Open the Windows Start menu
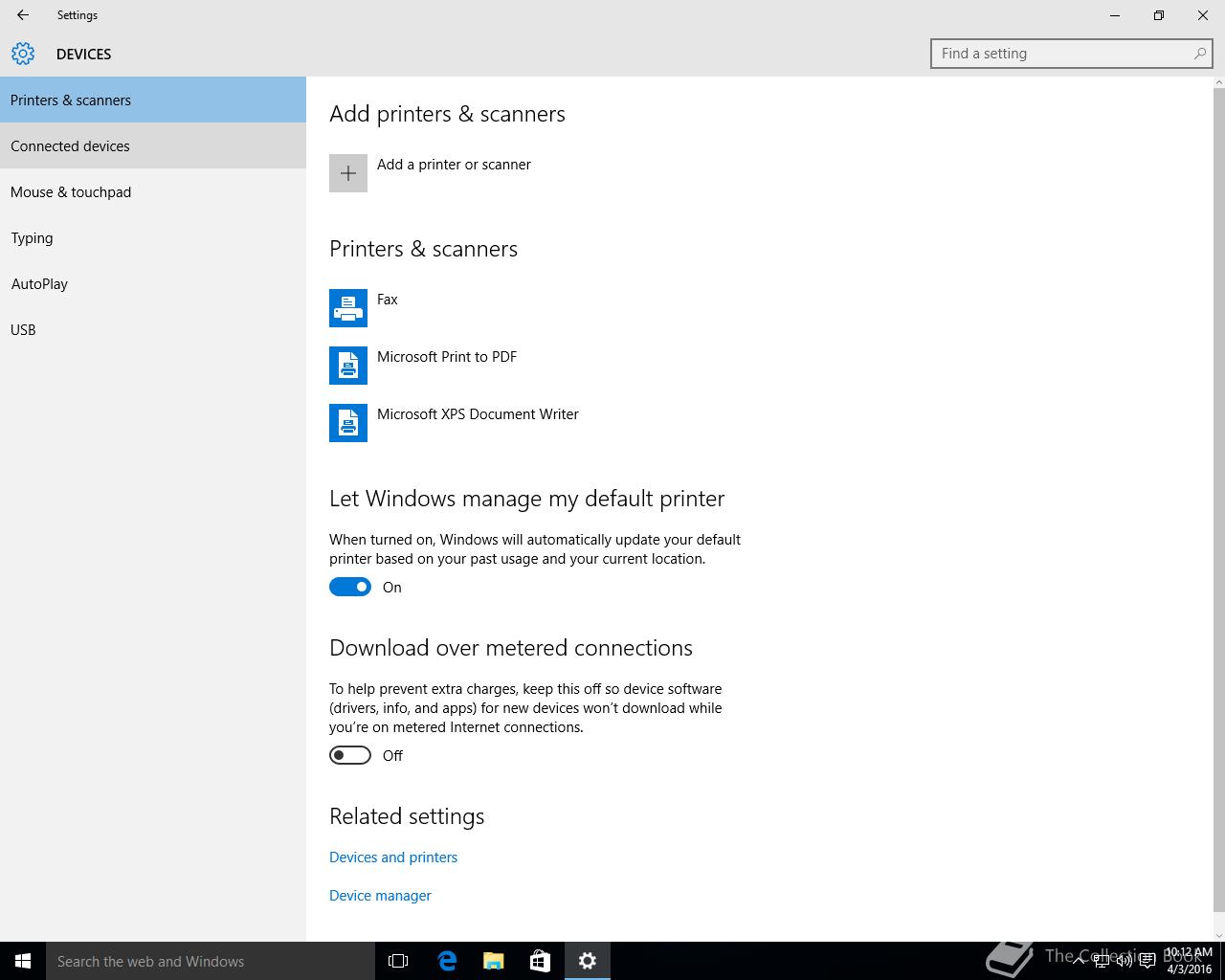The image size is (1225, 980). point(23,961)
